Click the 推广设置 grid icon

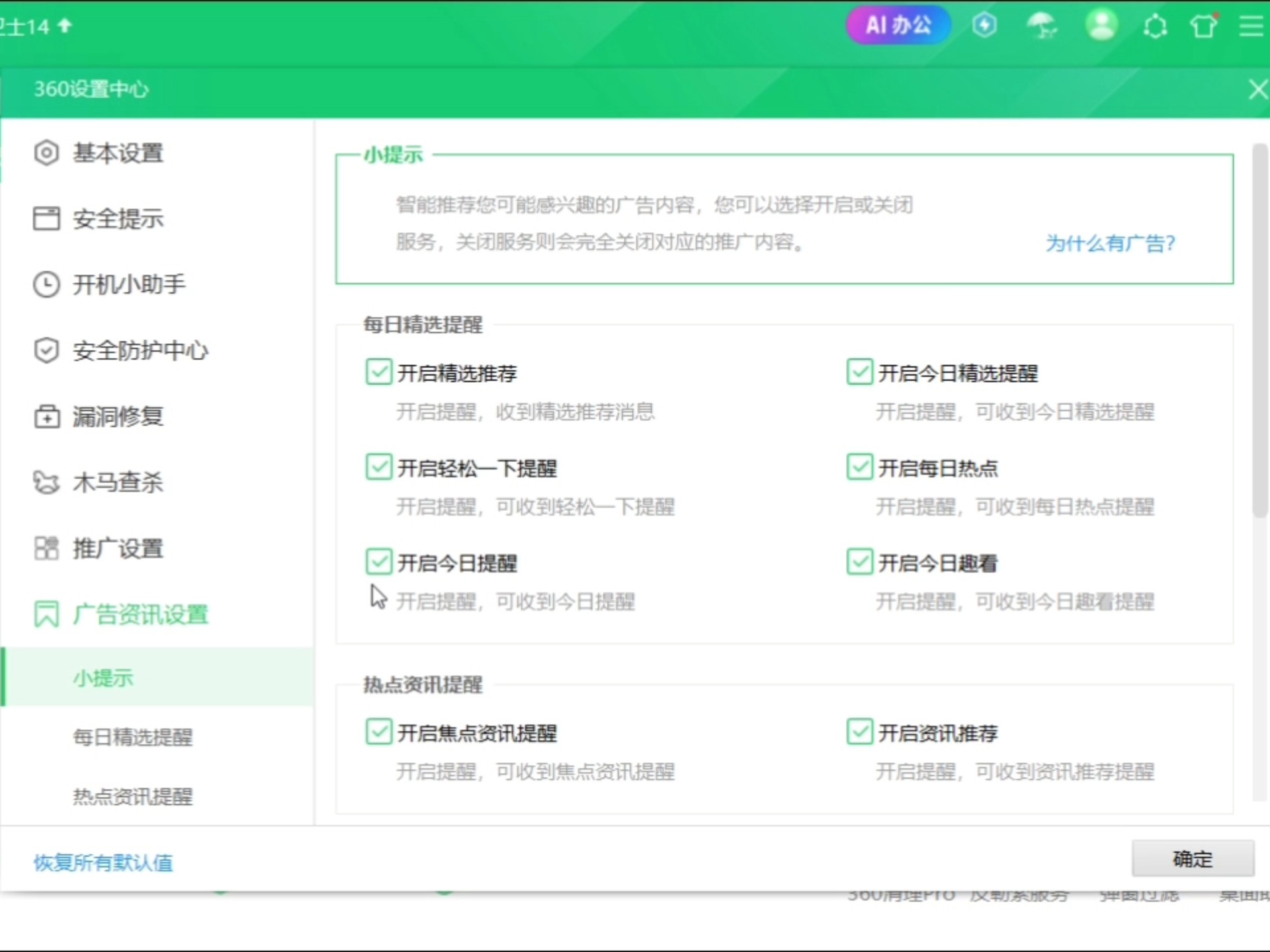point(46,548)
